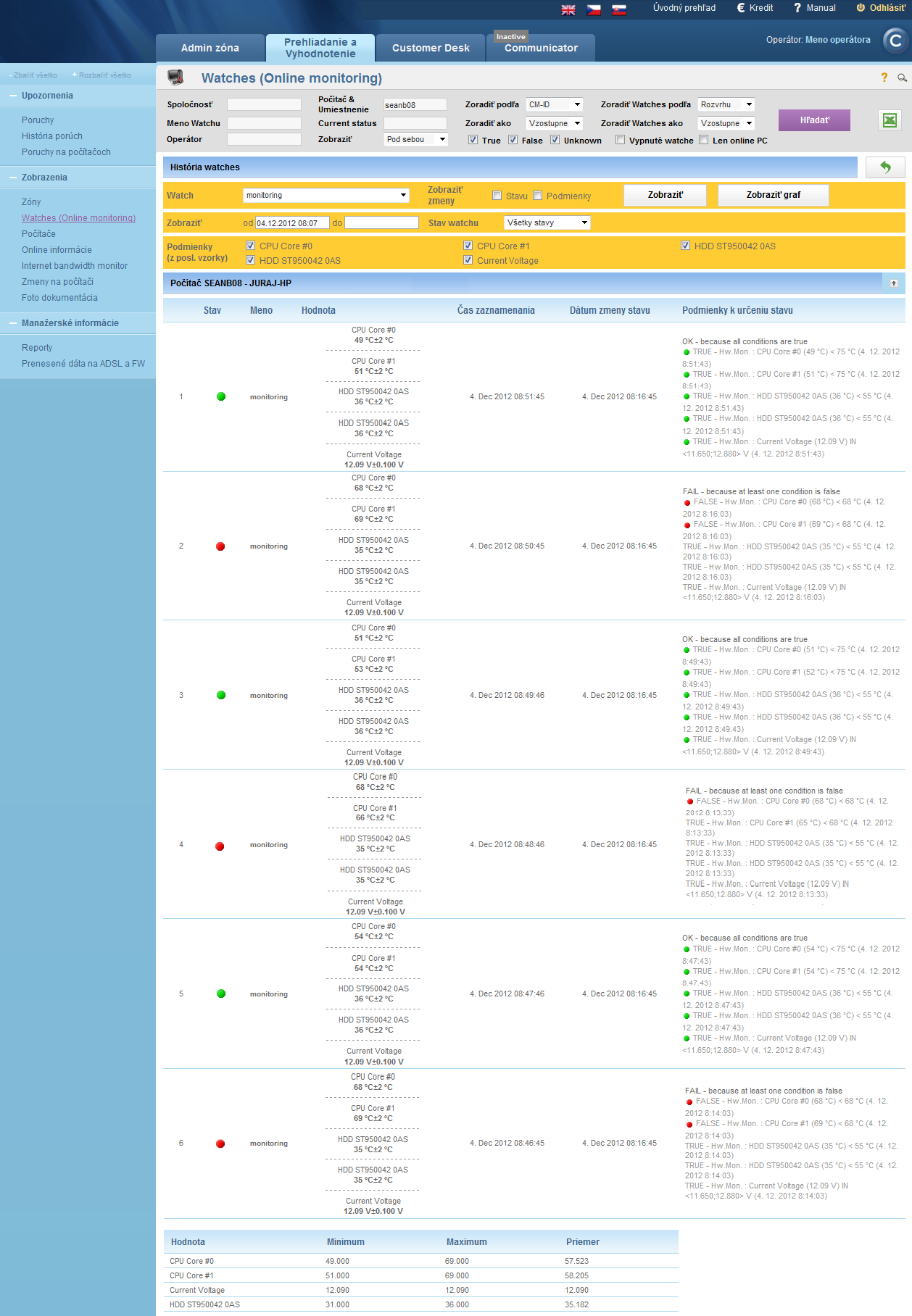
Task: Click the Spoločnosť input field
Action: pyautogui.click(x=264, y=104)
